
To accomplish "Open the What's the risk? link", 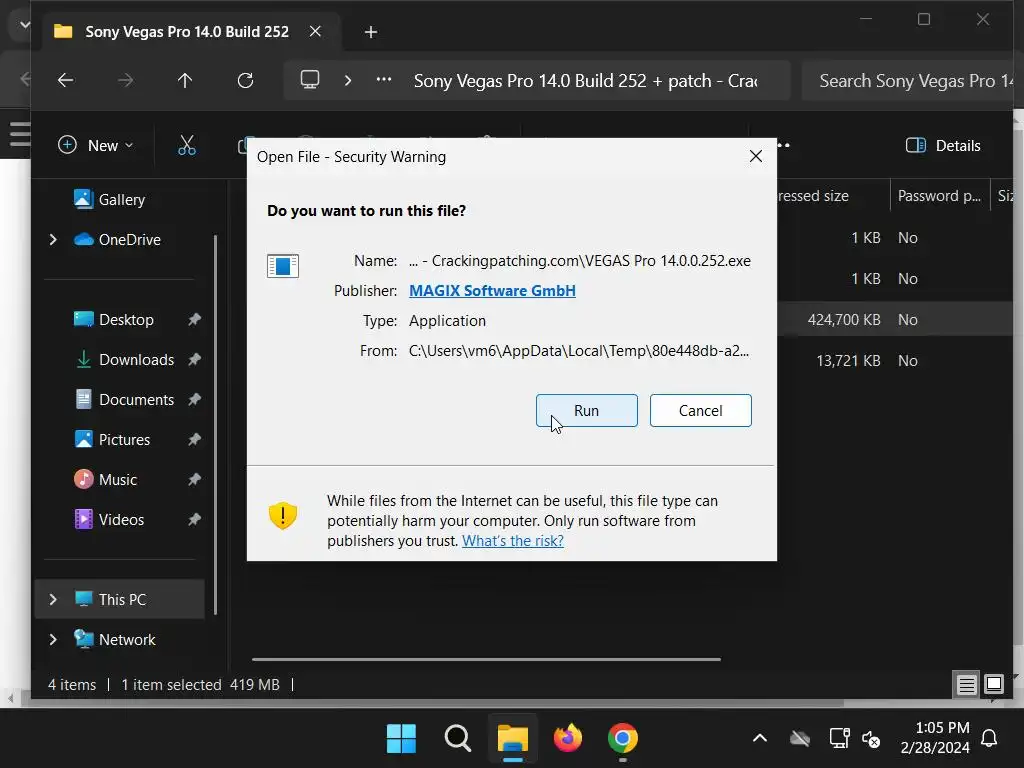I will pyautogui.click(x=513, y=541).
